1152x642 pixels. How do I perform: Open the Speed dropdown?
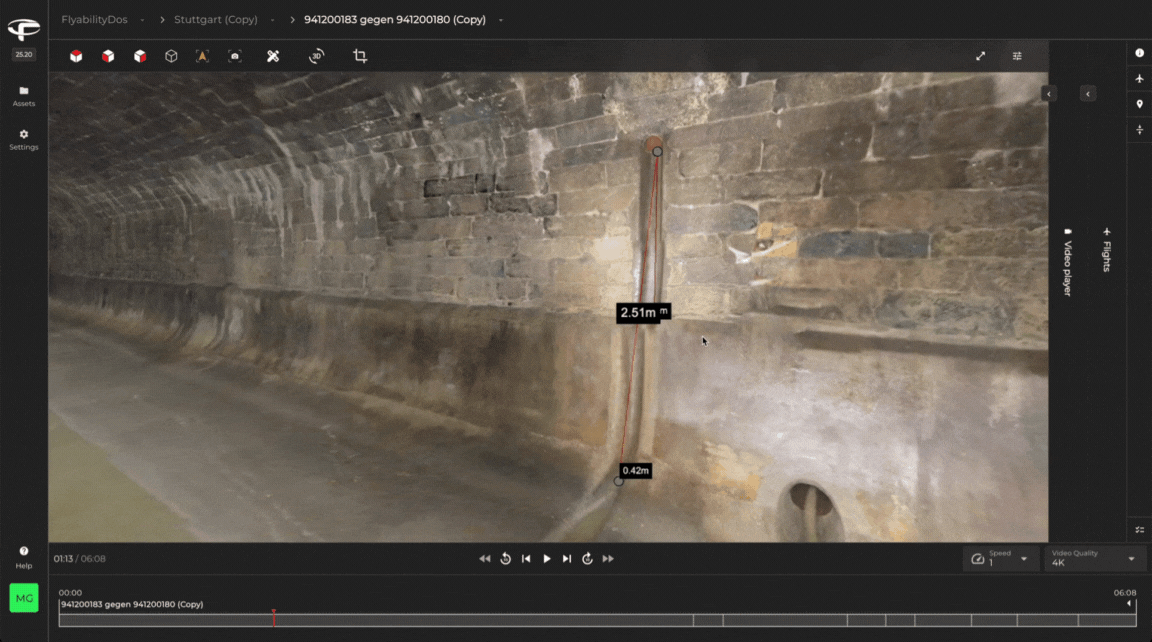(999, 559)
